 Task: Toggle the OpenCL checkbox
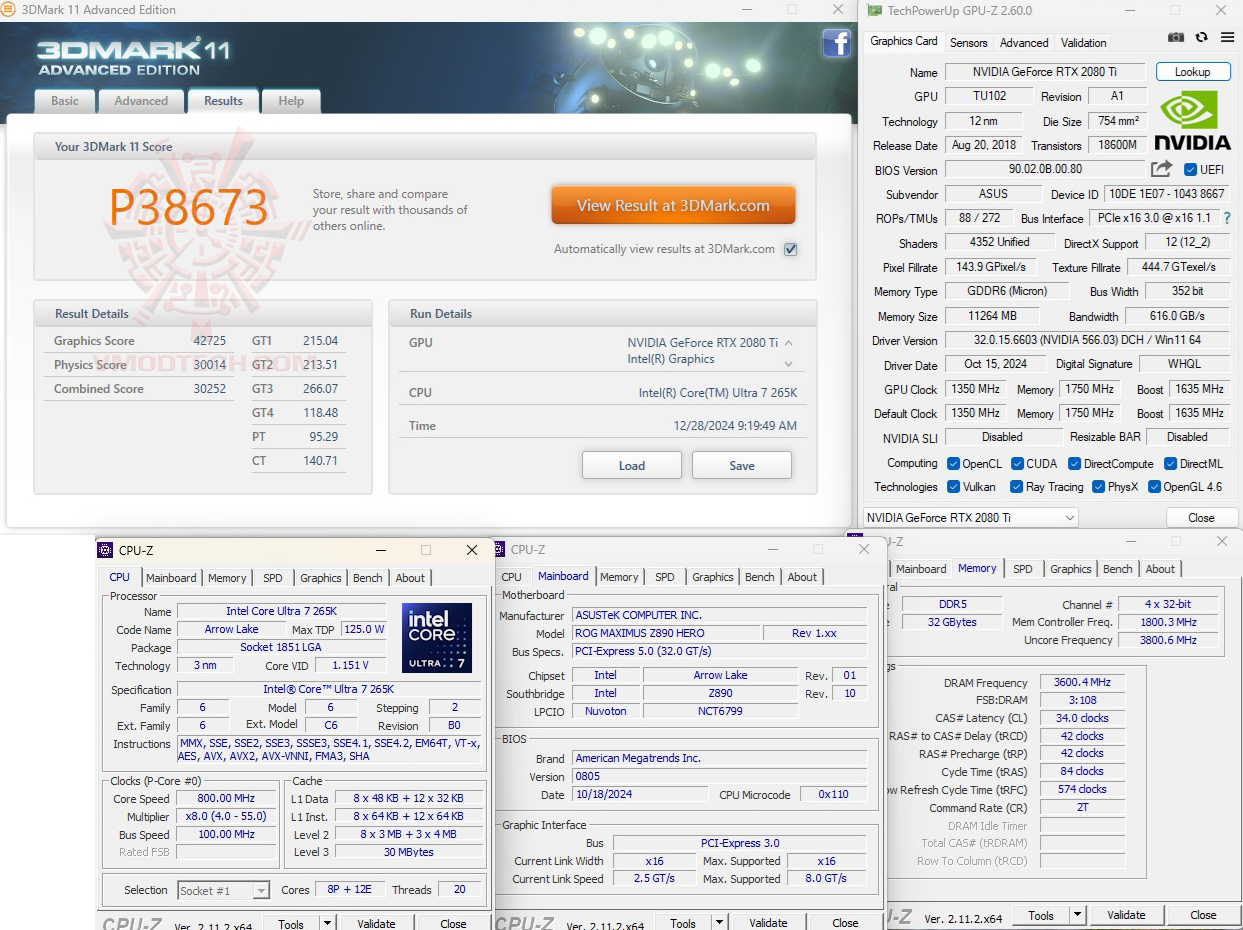[x=953, y=464]
